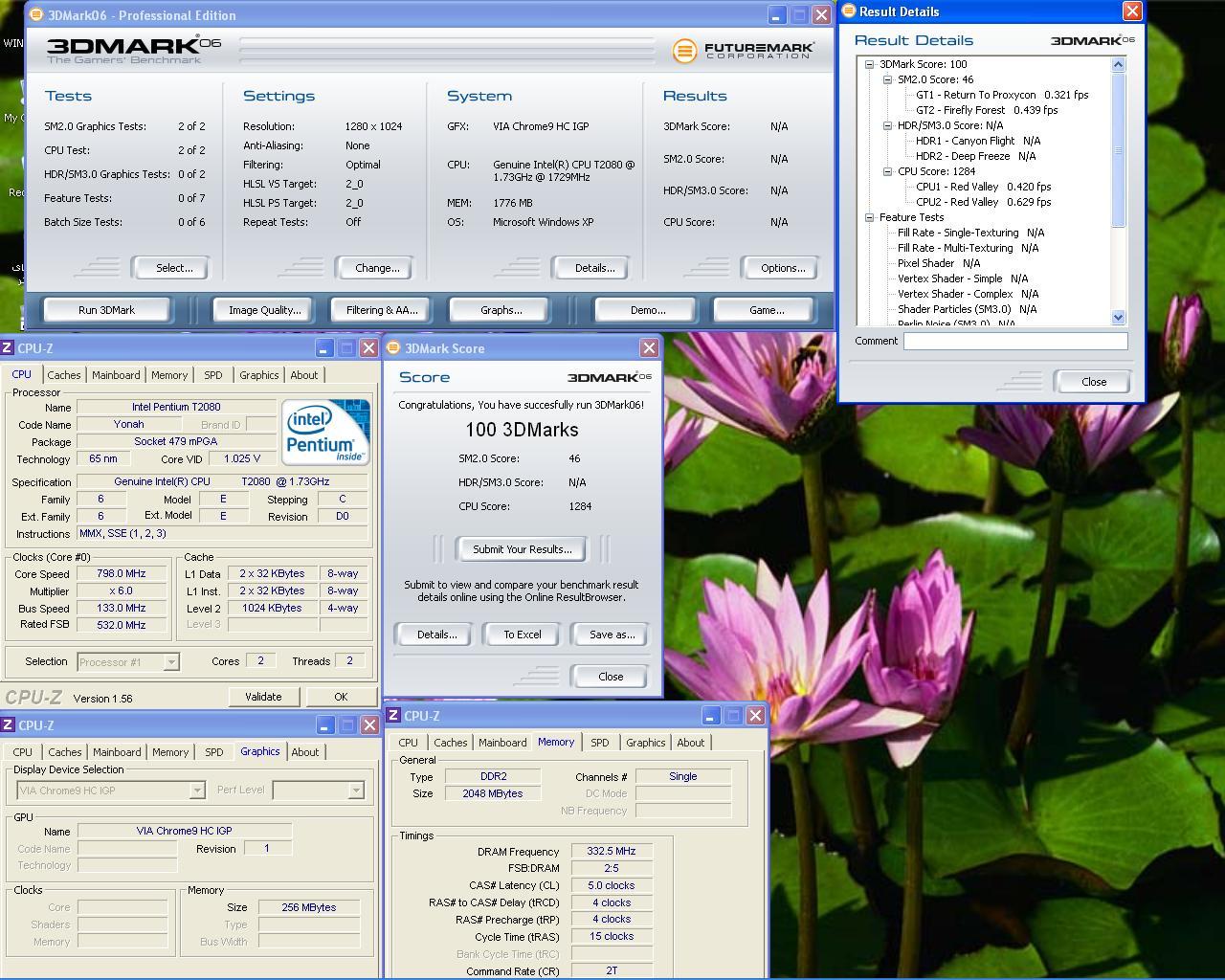This screenshot has width=1225, height=980.
Task: Launch the Demo mode
Action: coord(648,310)
